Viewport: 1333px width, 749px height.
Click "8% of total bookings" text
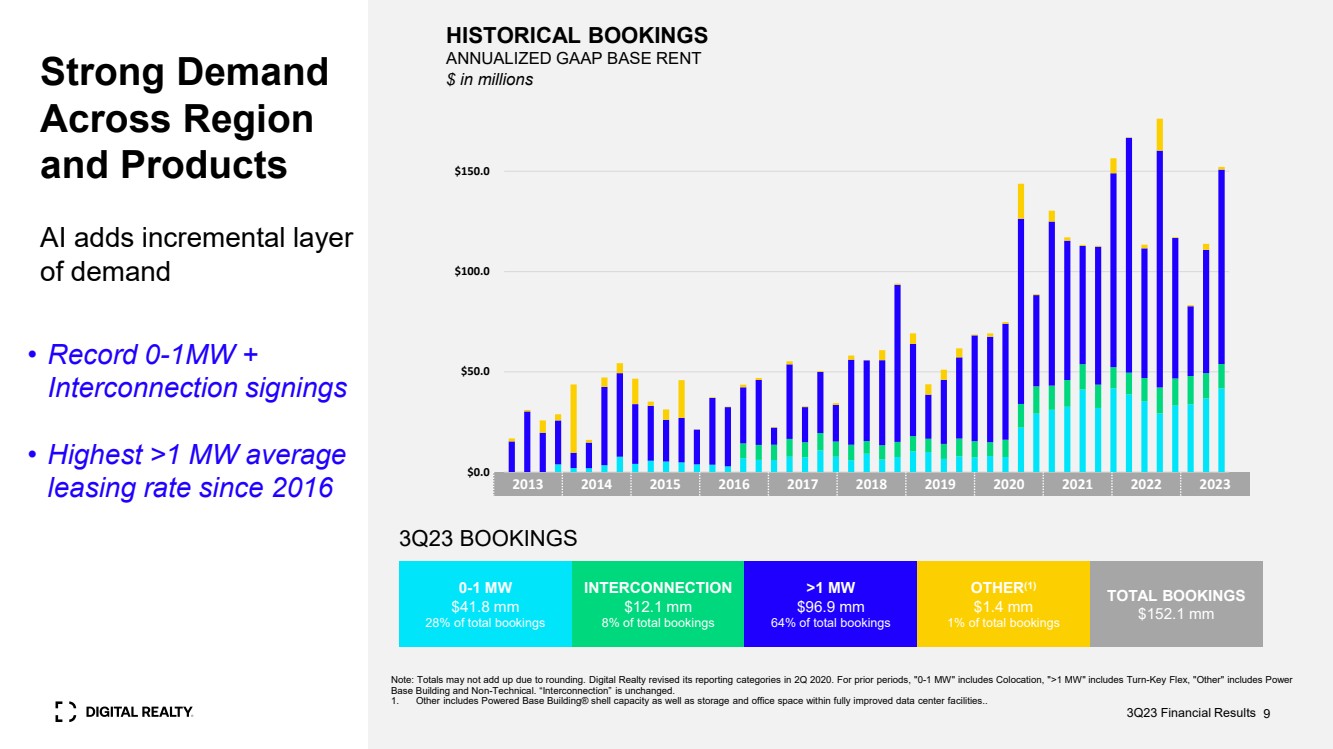(x=658, y=623)
